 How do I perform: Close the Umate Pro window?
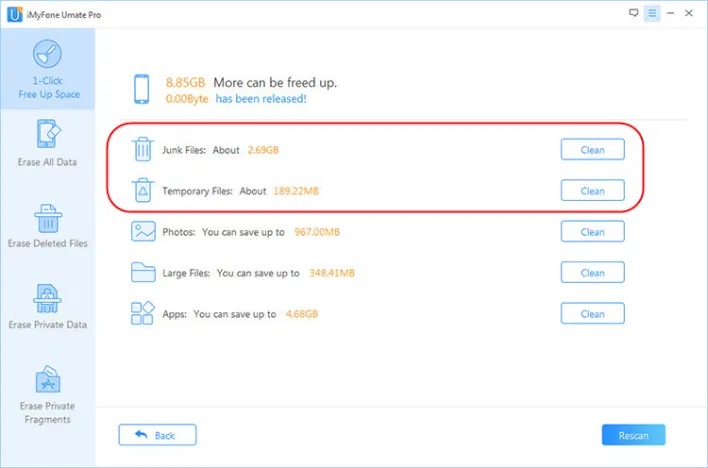(x=689, y=13)
